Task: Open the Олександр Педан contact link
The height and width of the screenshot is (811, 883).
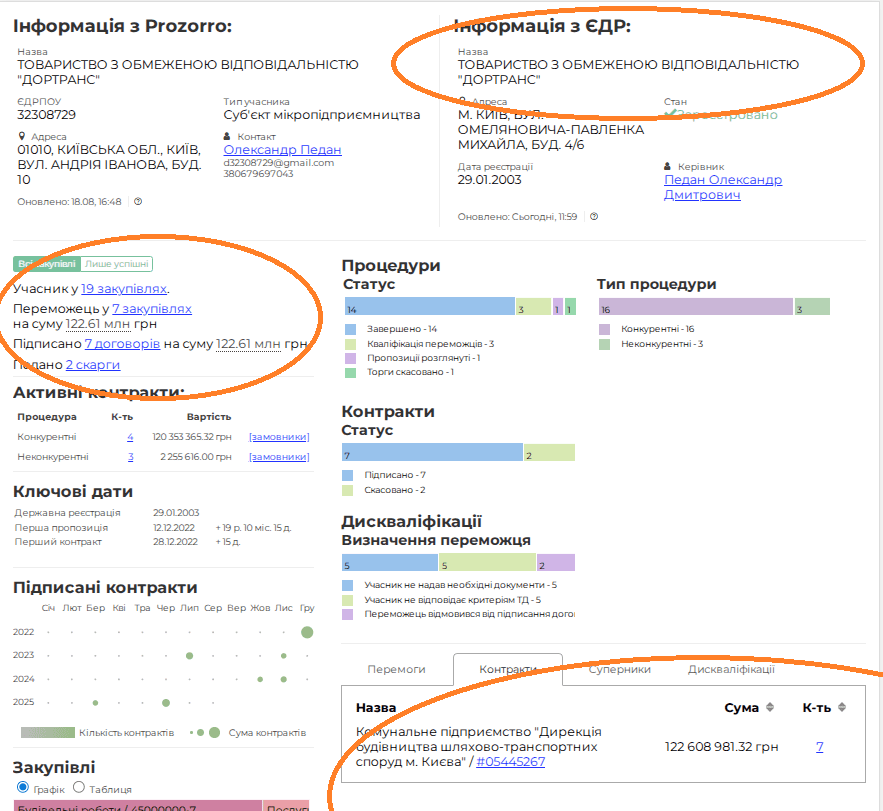Action: (282, 150)
